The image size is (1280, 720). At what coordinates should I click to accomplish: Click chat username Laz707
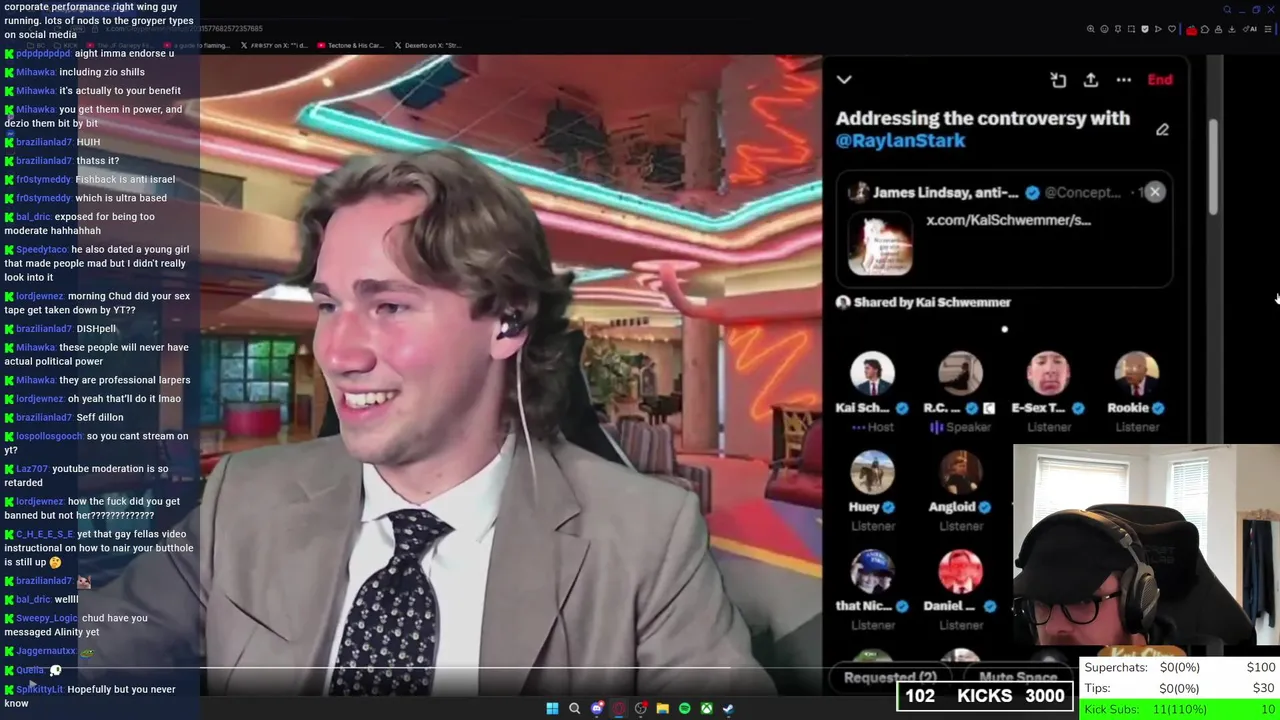coord(32,468)
